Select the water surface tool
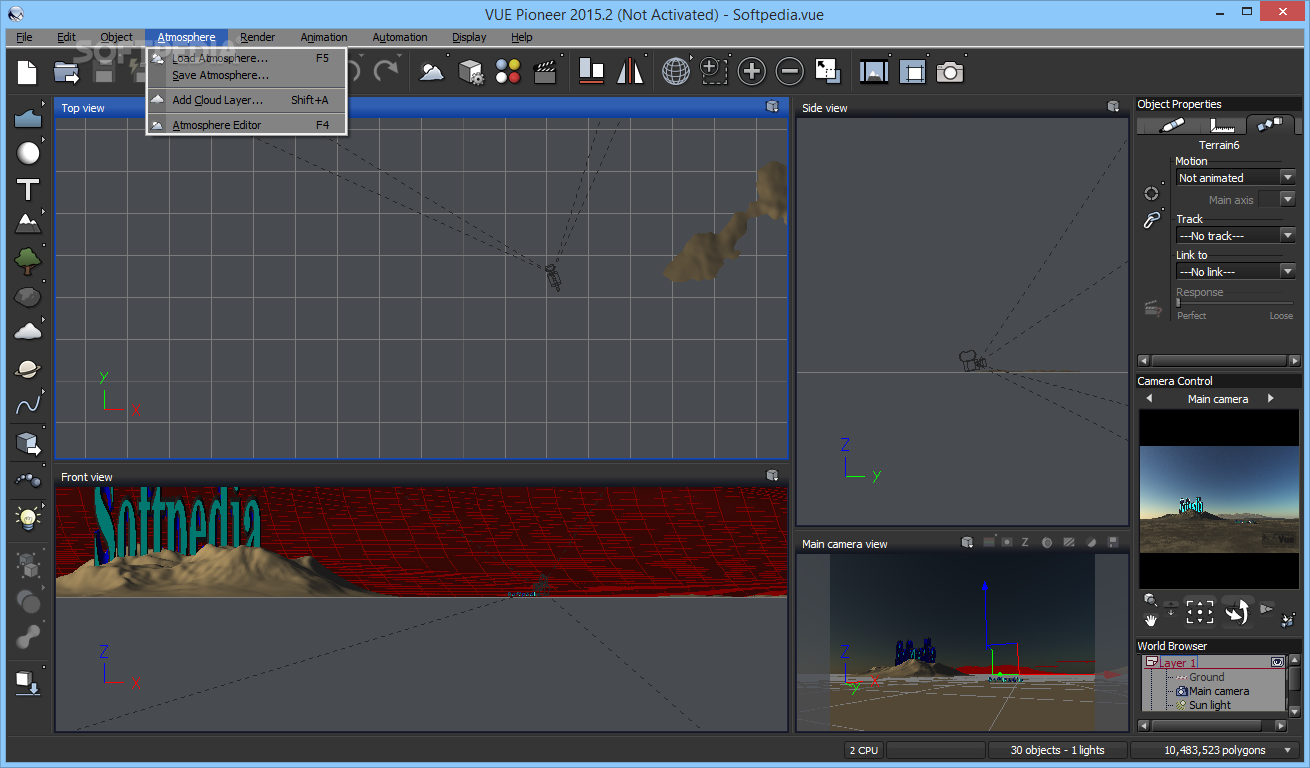Image resolution: width=1310 pixels, height=768 pixels. tap(28, 118)
